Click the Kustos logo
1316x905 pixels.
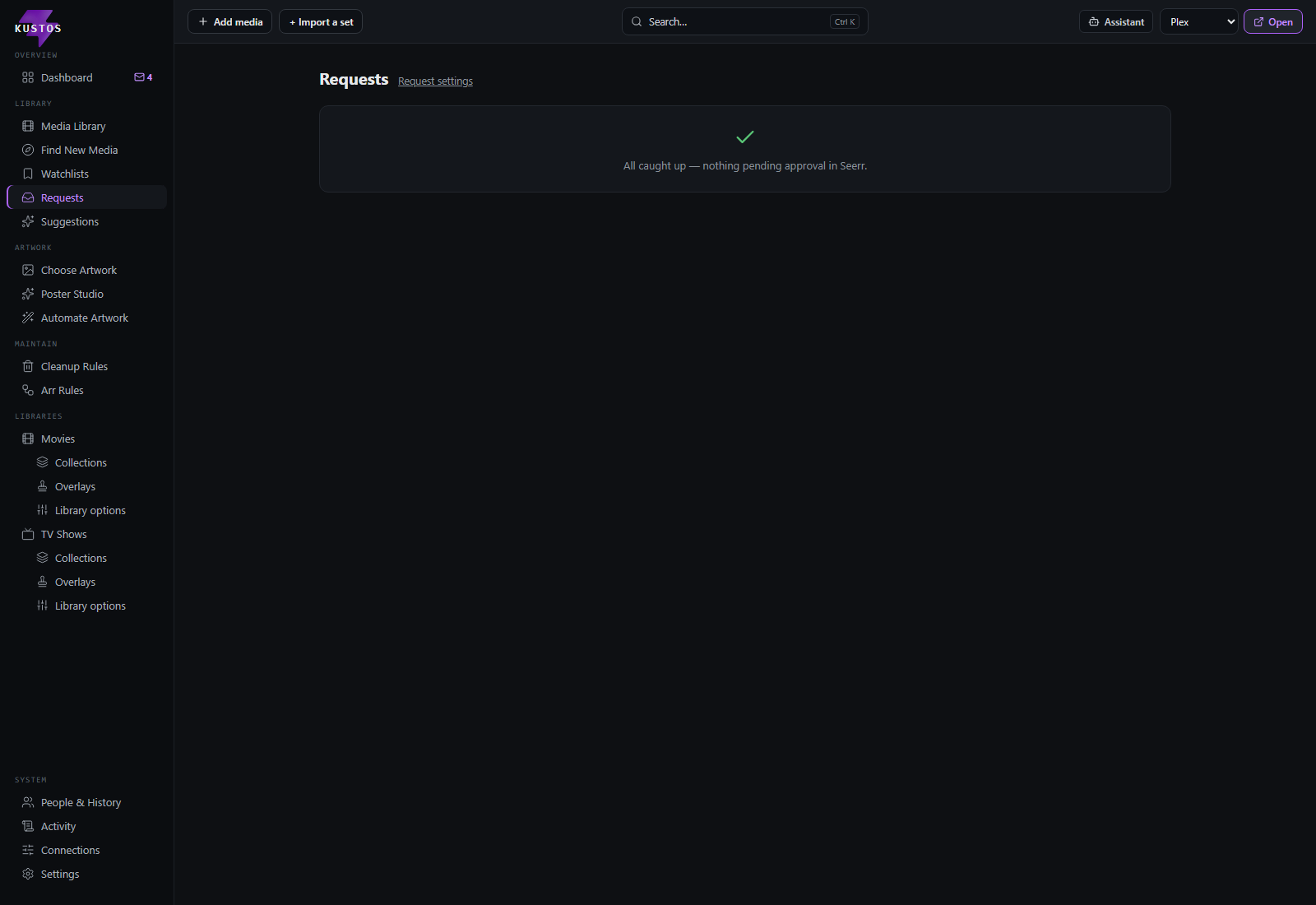click(38, 28)
